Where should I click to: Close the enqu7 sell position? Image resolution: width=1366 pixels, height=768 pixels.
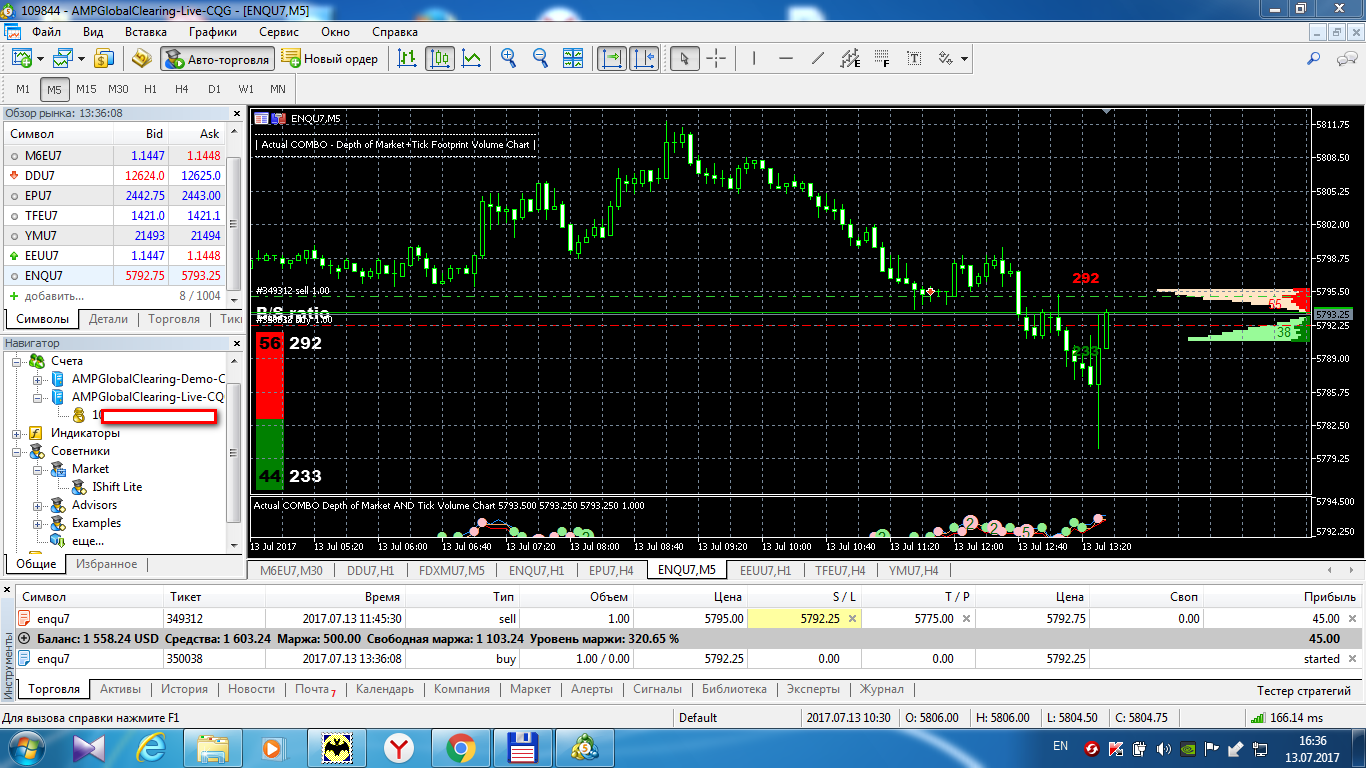pyautogui.click(x=1352, y=619)
